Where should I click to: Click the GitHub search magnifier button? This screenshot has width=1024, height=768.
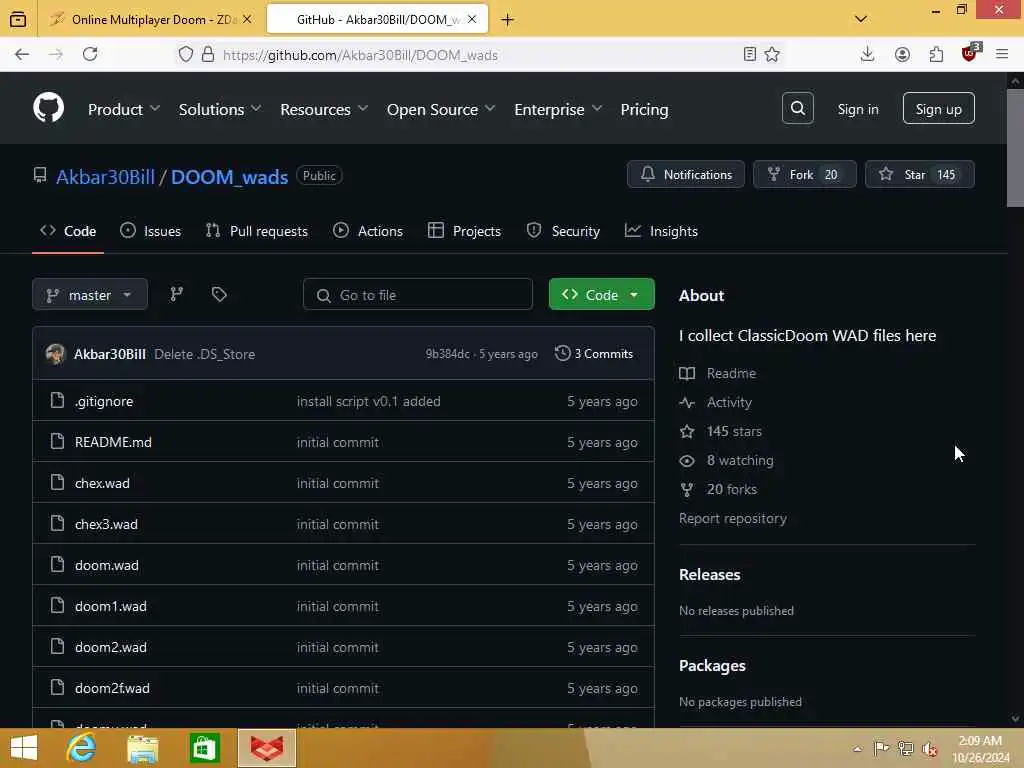click(797, 108)
